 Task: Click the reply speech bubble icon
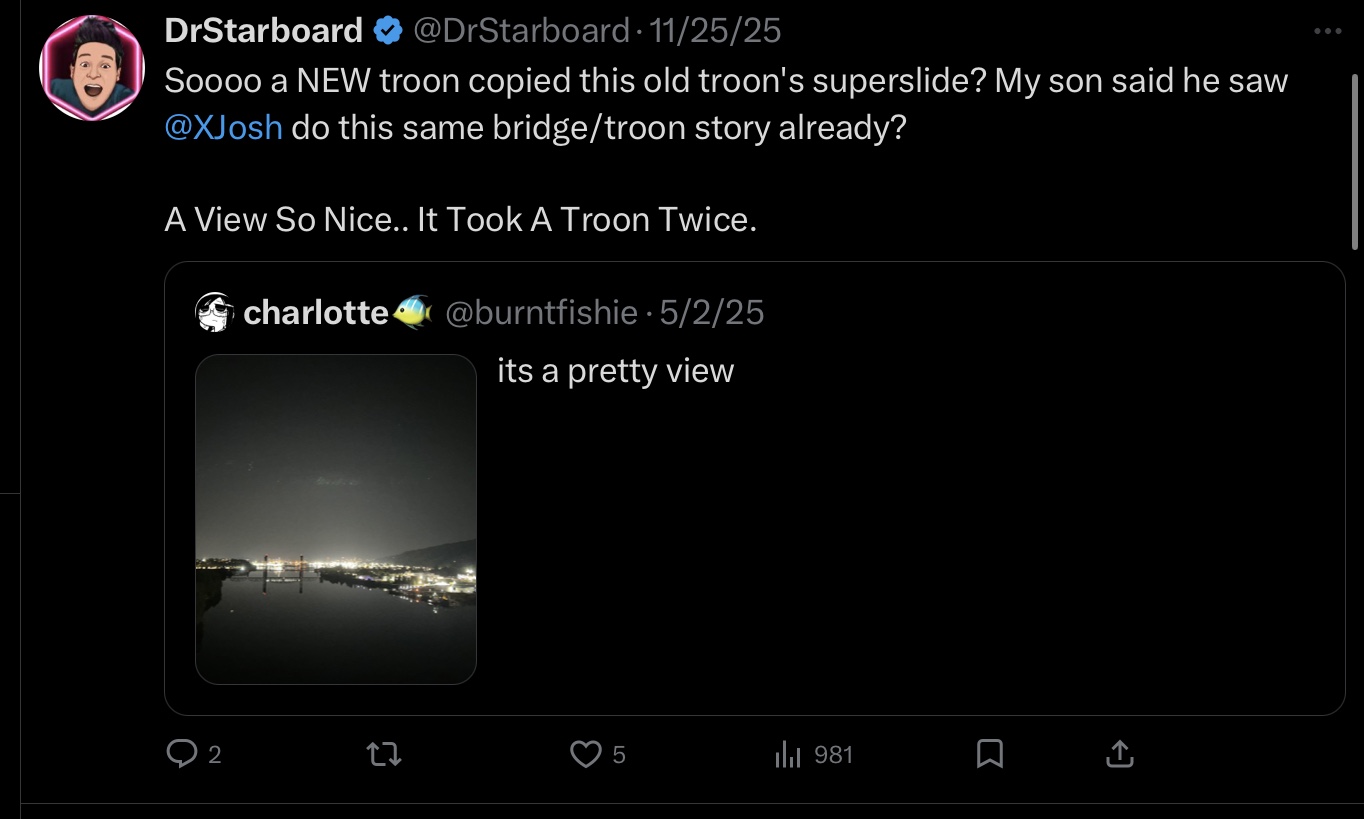point(182,753)
